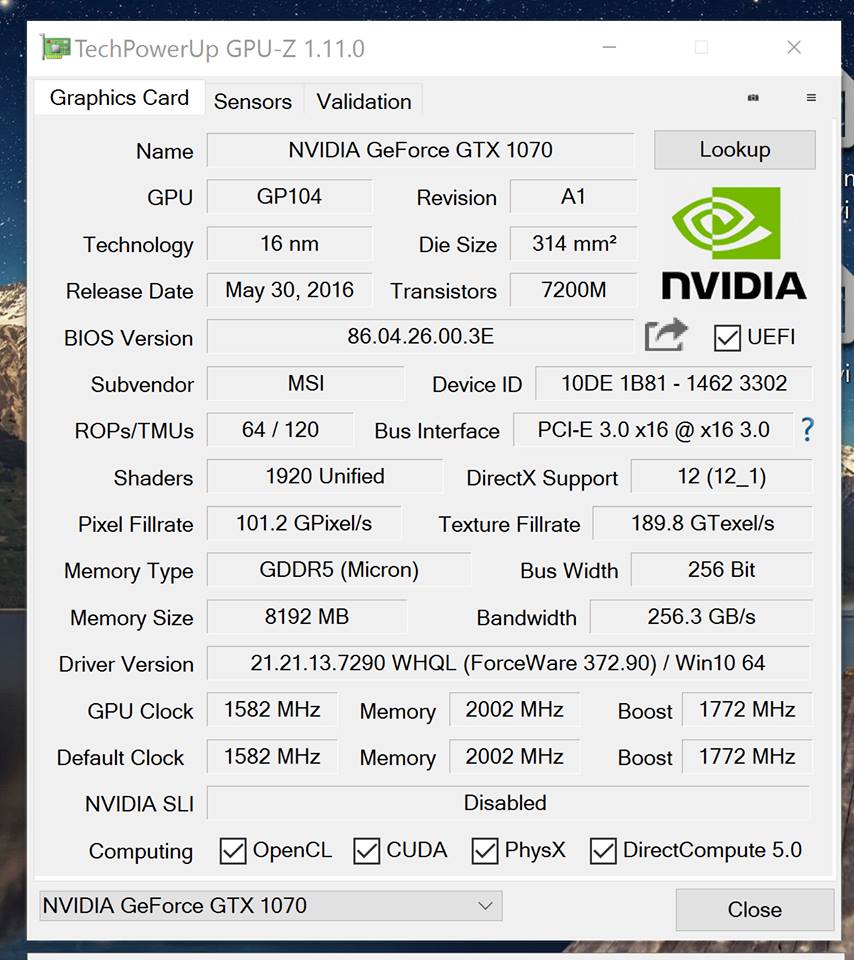Click the GPU Clock value 1582 MHz

[x=272, y=710]
